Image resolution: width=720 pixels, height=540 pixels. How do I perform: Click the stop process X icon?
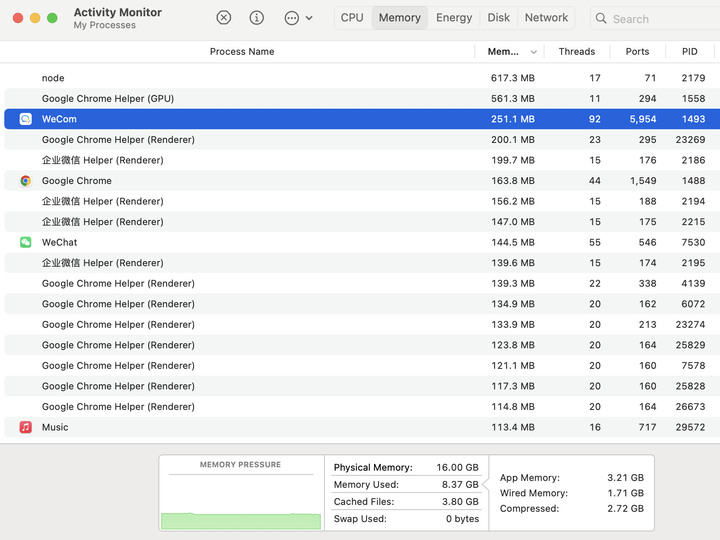tap(224, 18)
